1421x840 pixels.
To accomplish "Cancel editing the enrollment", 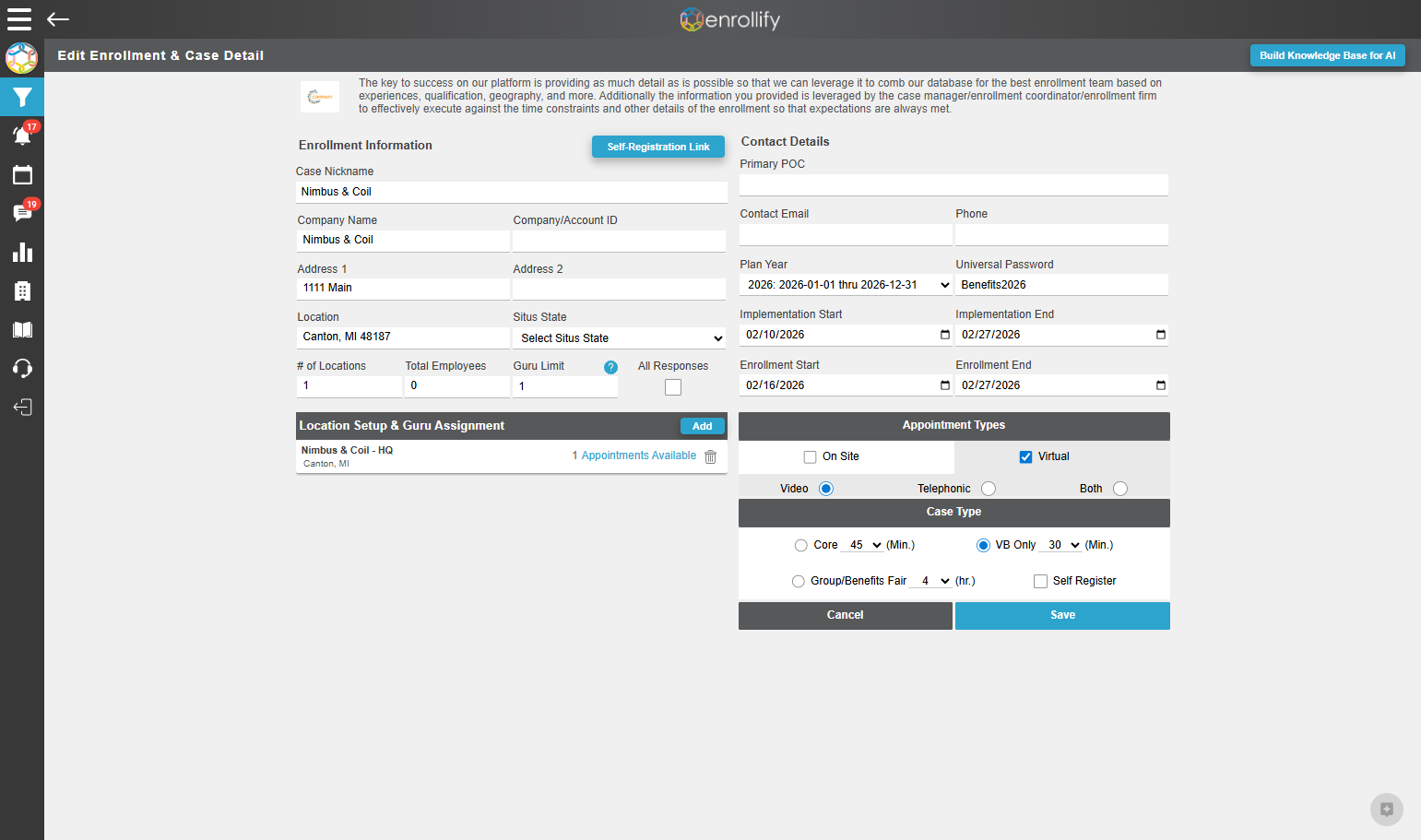I will pyautogui.click(x=845, y=615).
